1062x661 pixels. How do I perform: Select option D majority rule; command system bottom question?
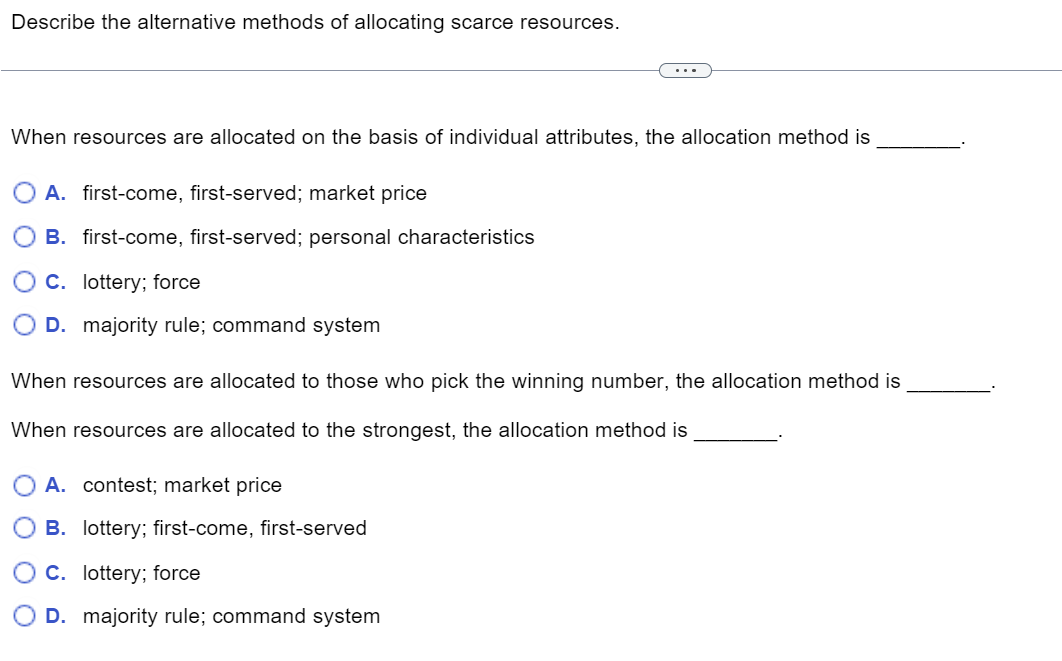tap(23, 616)
